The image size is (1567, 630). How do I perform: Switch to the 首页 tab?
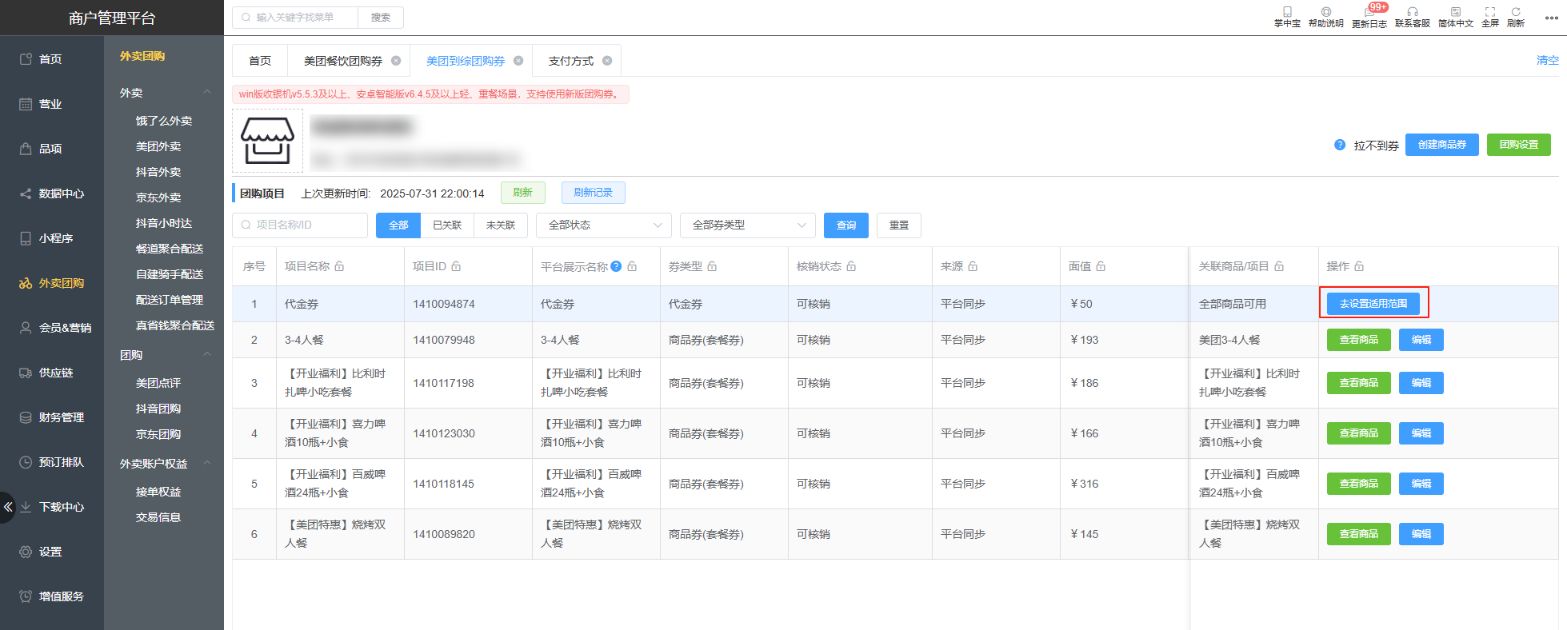tap(260, 61)
